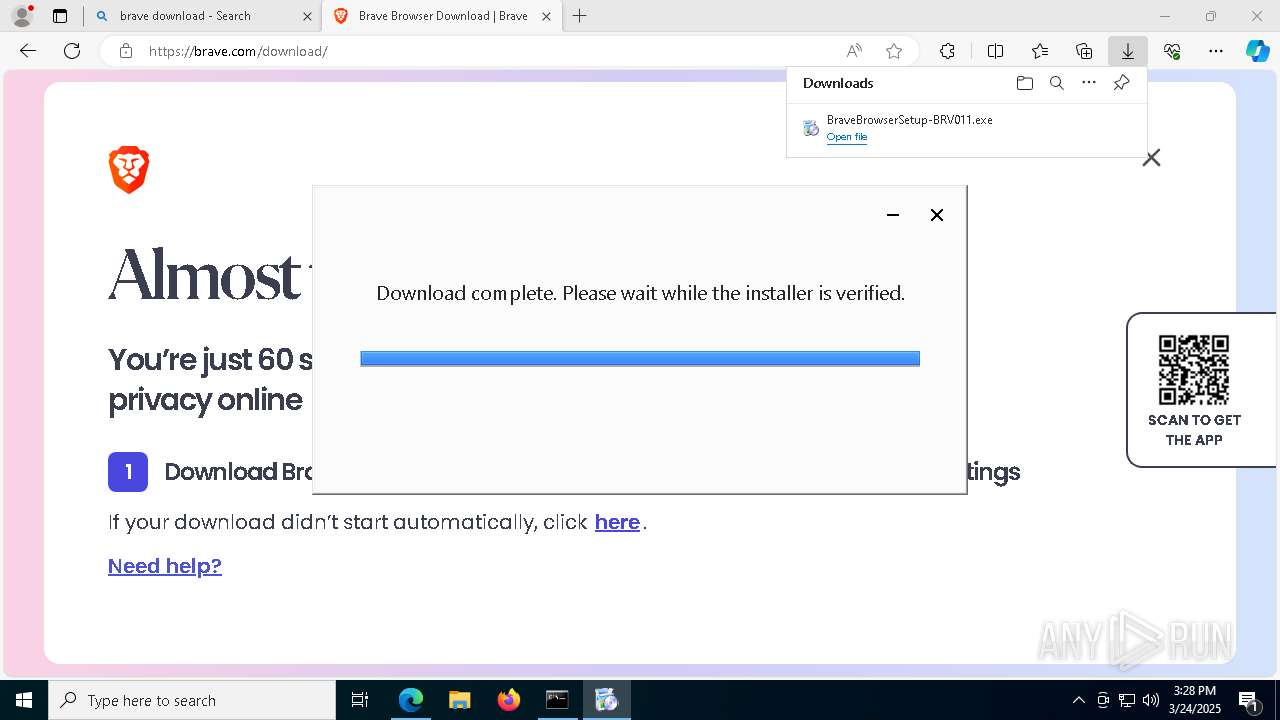Add this page to favorites

894,51
